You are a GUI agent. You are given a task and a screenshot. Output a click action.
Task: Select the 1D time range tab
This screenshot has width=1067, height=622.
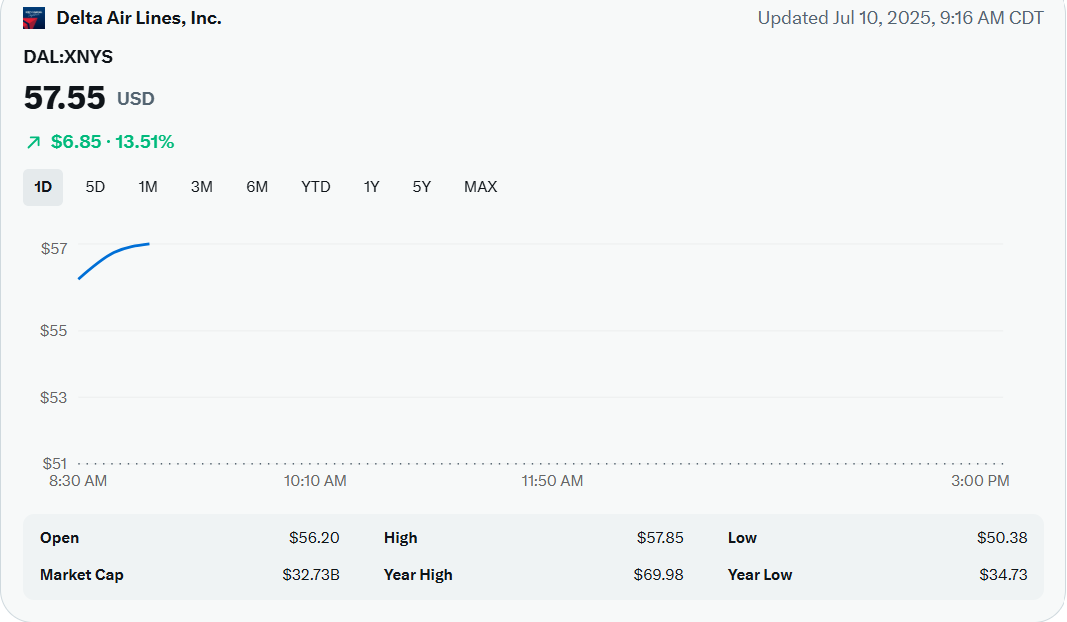(43, 187)
